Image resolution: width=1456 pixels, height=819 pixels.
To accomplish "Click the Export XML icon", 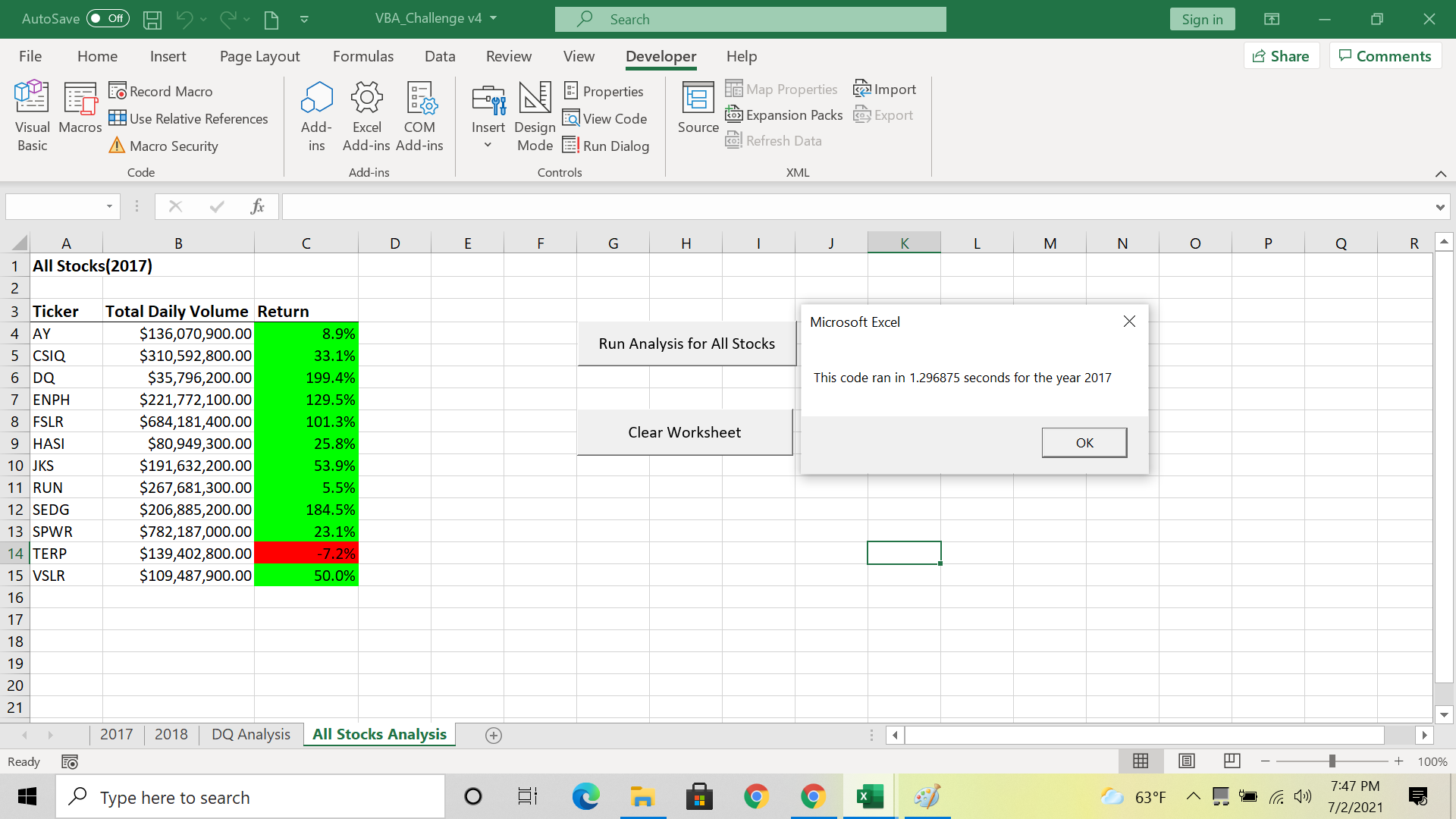I will (x=863, y=115).
